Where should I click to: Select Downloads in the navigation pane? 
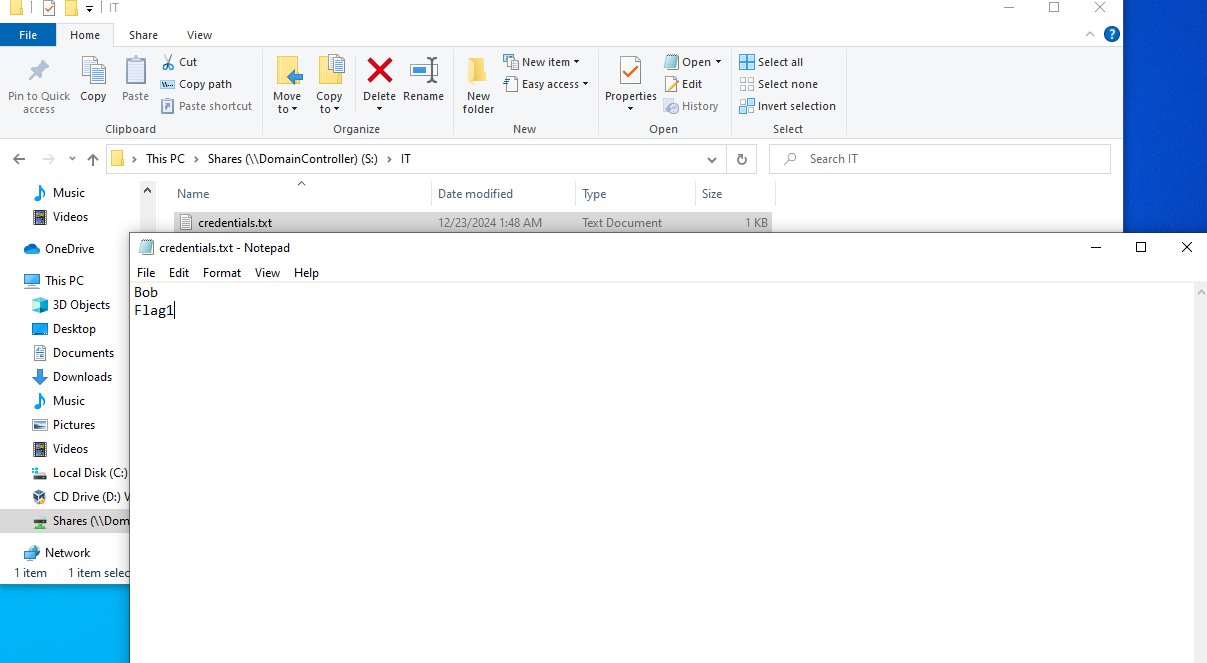click(x=82, y=377)
